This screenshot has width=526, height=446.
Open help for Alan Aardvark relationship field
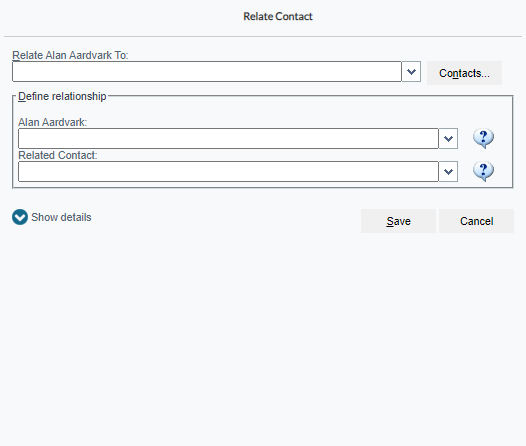pyautogui.click(x=483, y=138)
